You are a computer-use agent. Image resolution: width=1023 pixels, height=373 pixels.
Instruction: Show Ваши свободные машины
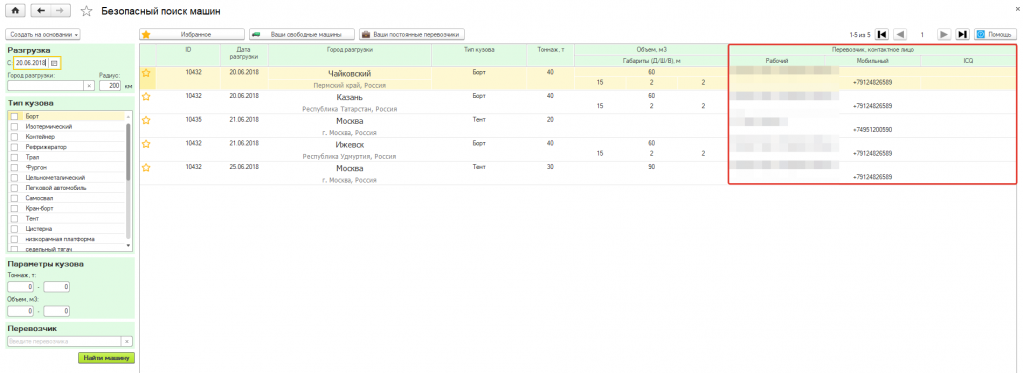coord(301,34)
